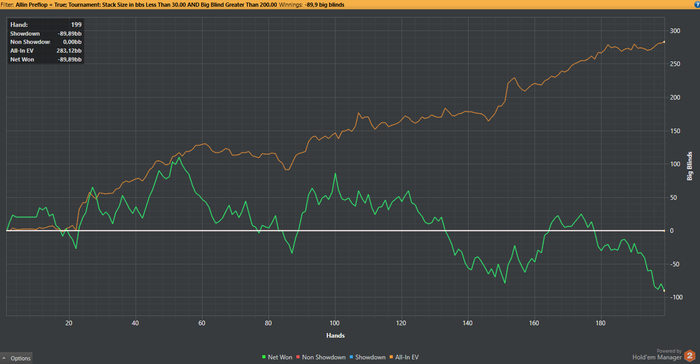Click the Hands axis title

[x=335, y=335]
